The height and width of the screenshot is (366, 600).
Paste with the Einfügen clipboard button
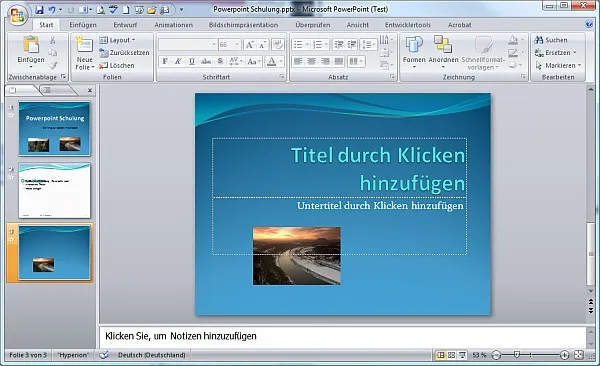(x=31, y=51)
